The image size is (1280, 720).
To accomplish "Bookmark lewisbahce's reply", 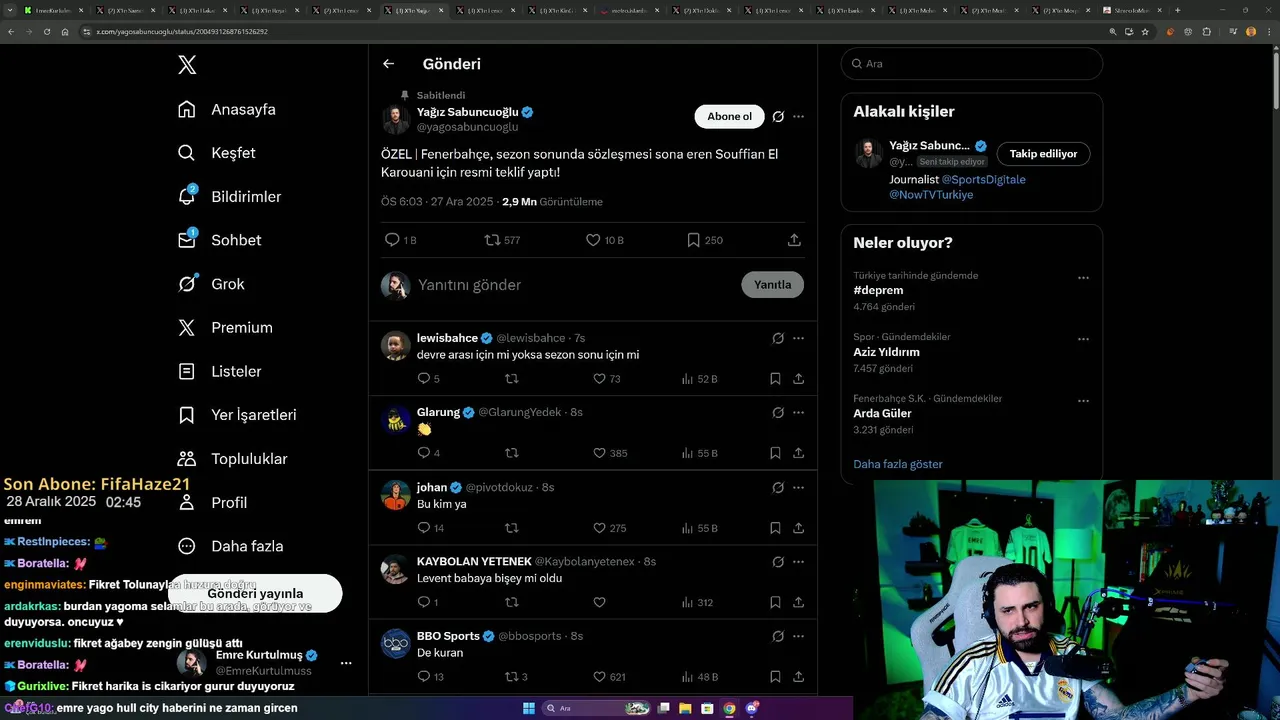I will tap(775, 379).
